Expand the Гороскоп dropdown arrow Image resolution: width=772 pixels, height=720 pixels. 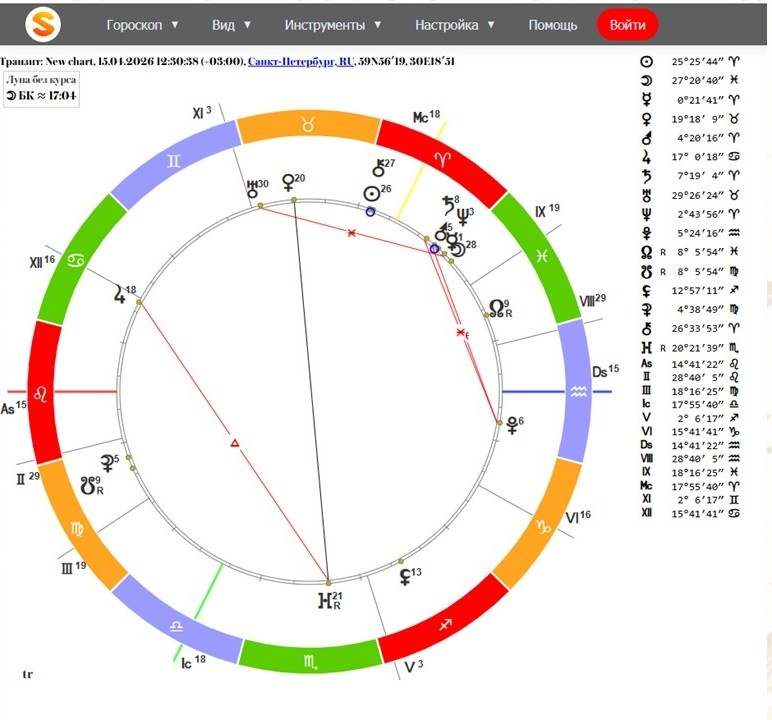(x=175, y=25)
